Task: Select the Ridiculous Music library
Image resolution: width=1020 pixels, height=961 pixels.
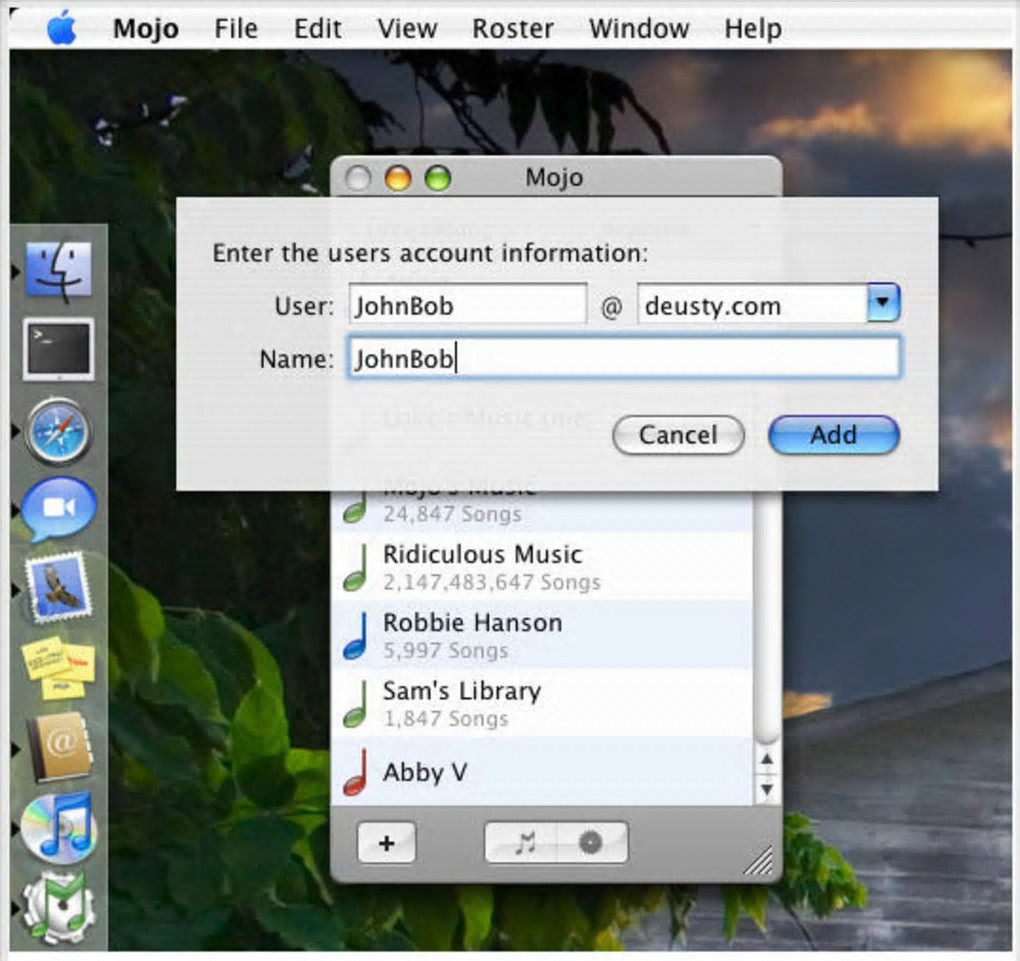Action: click(542, 567)
